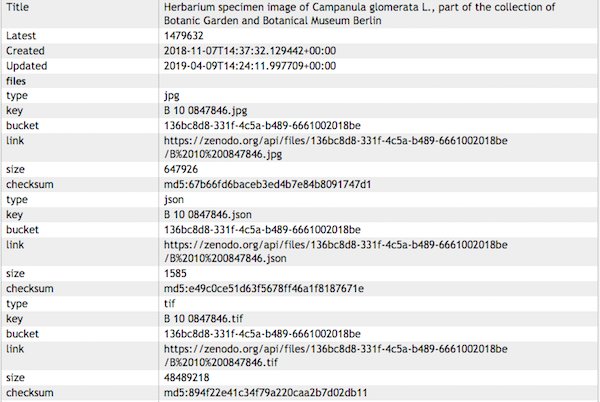Viewport: 600px width, 402px height.
Task: Select the tif file size 48489218
Action: [187, 378]
